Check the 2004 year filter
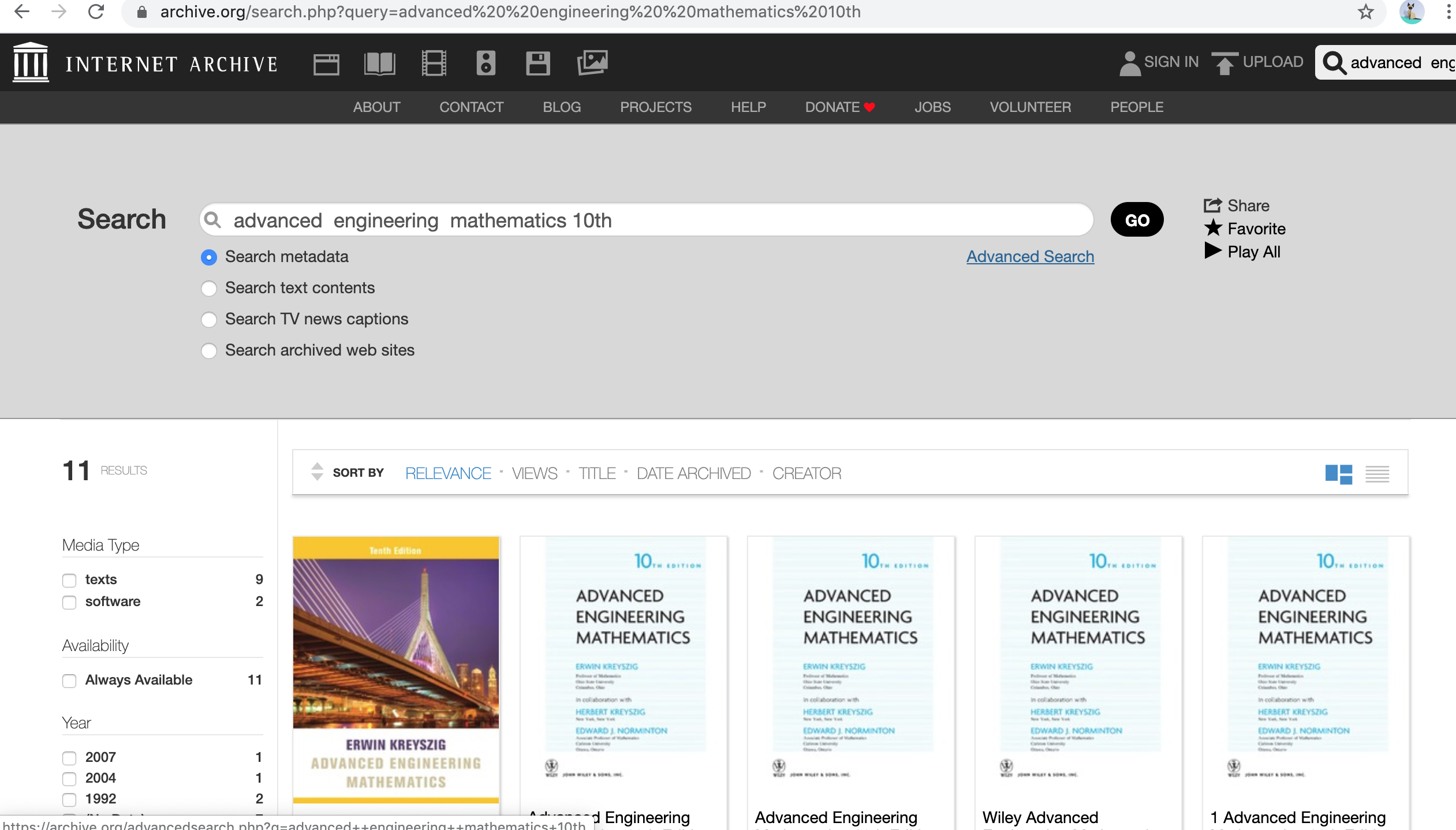This screenshot has height=830, width=1456. (x=69, y=779)
